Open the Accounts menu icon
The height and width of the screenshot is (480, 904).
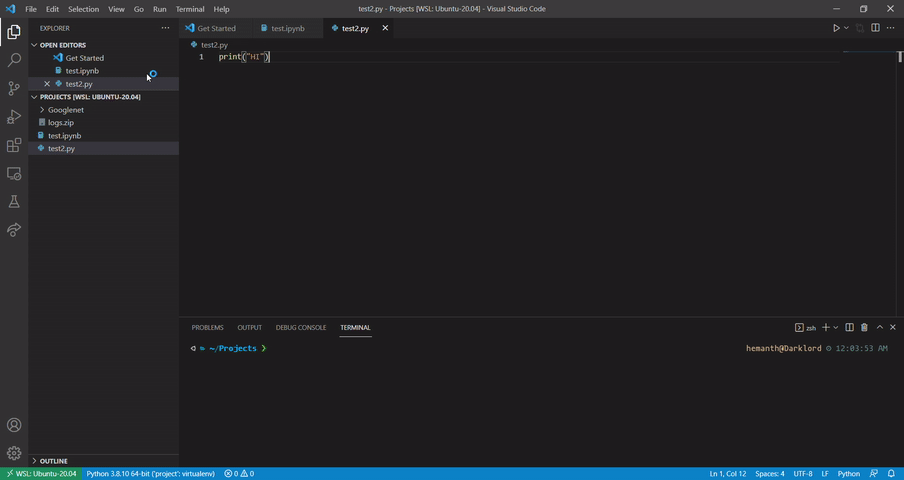[x=14, y=425]
